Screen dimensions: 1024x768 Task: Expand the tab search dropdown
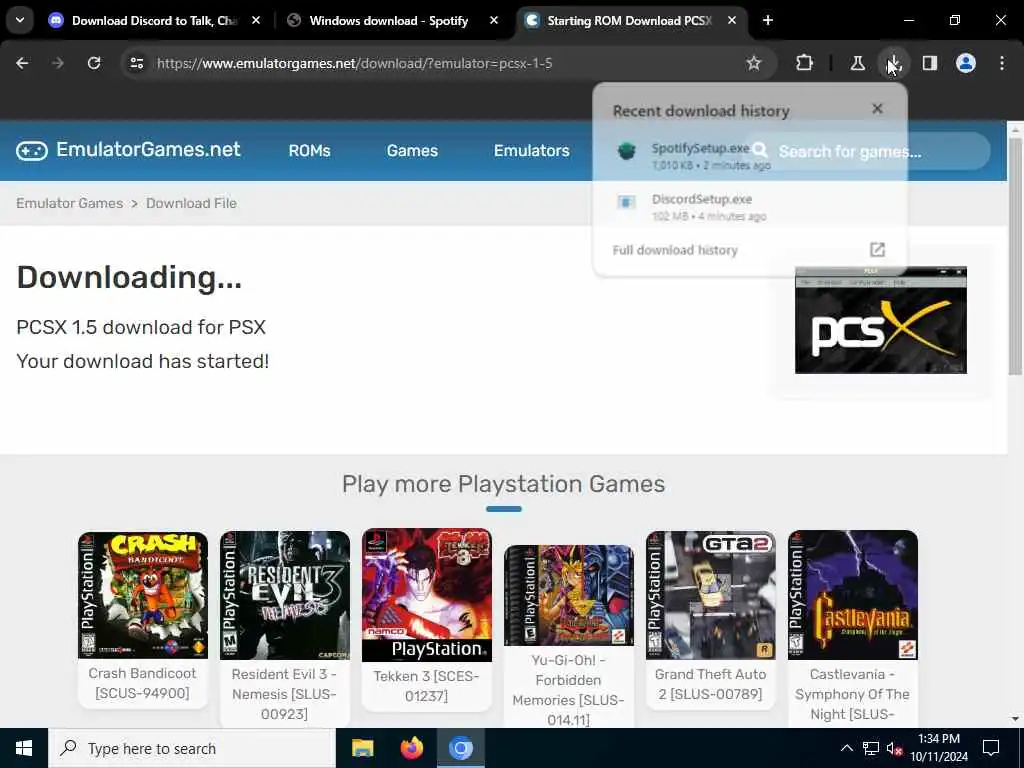(20, 20)
